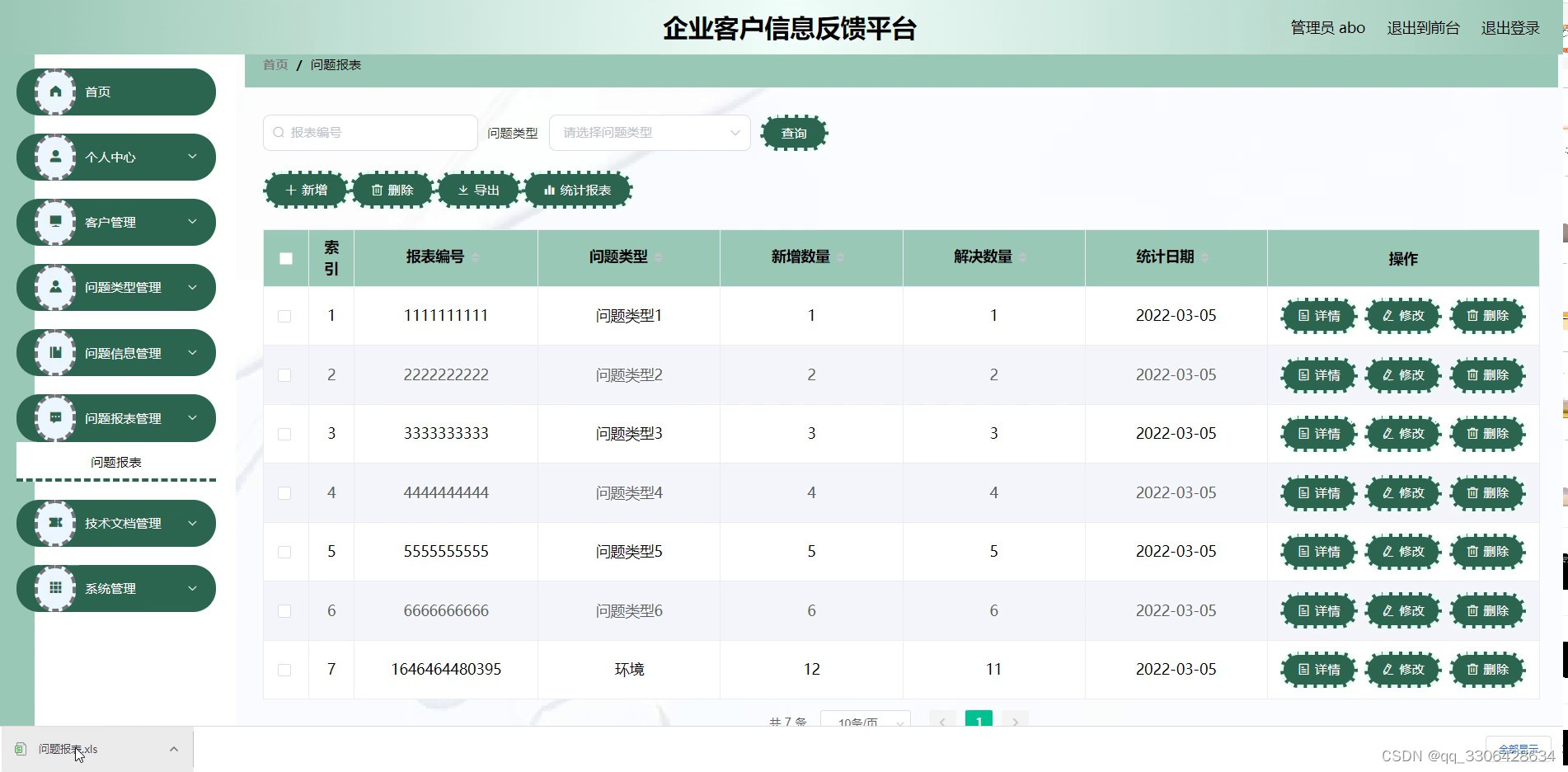Sort by 统计日期 column arrows
Viewport: 1568px width, 772px height.
coord(1205,257)
